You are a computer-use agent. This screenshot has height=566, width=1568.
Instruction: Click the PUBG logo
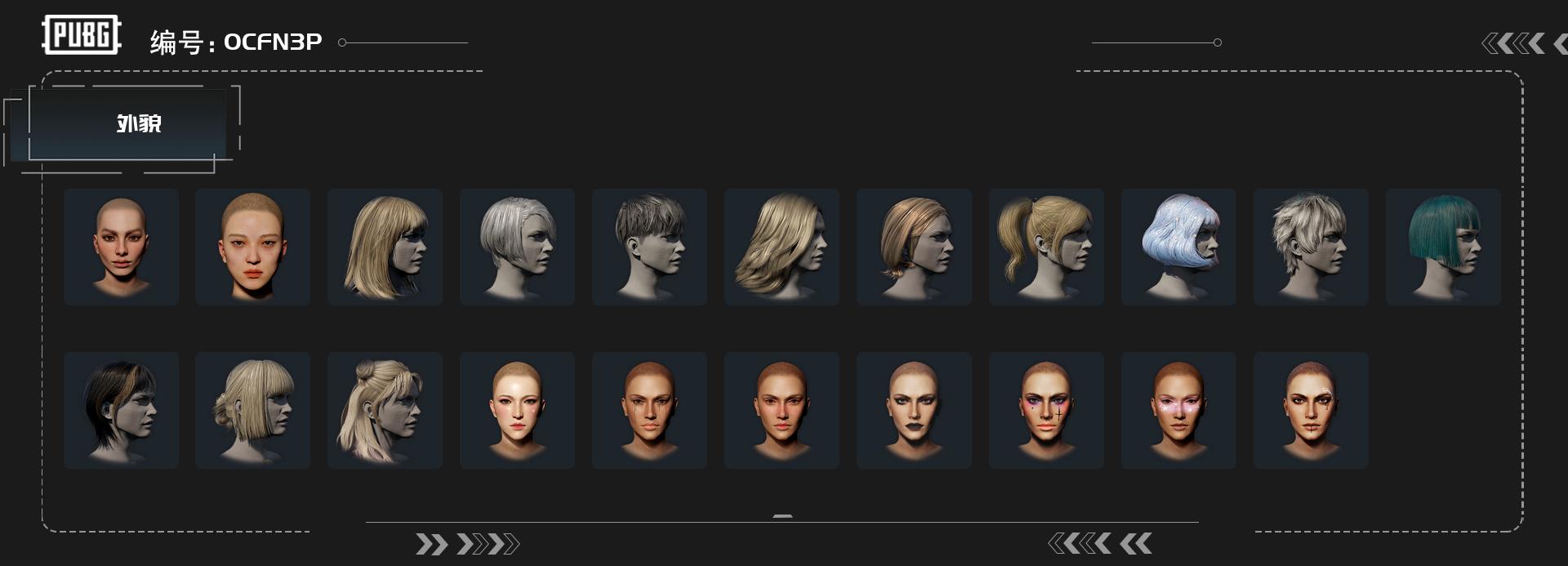tap(82, 35)
